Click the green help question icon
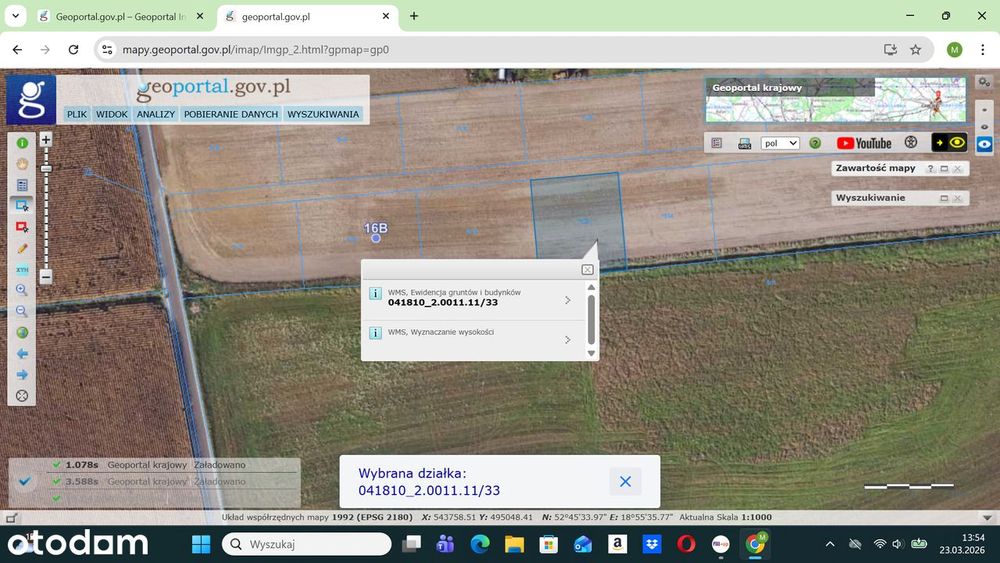1000x563 pixels. pyautogui.click(x=815, y=143)
